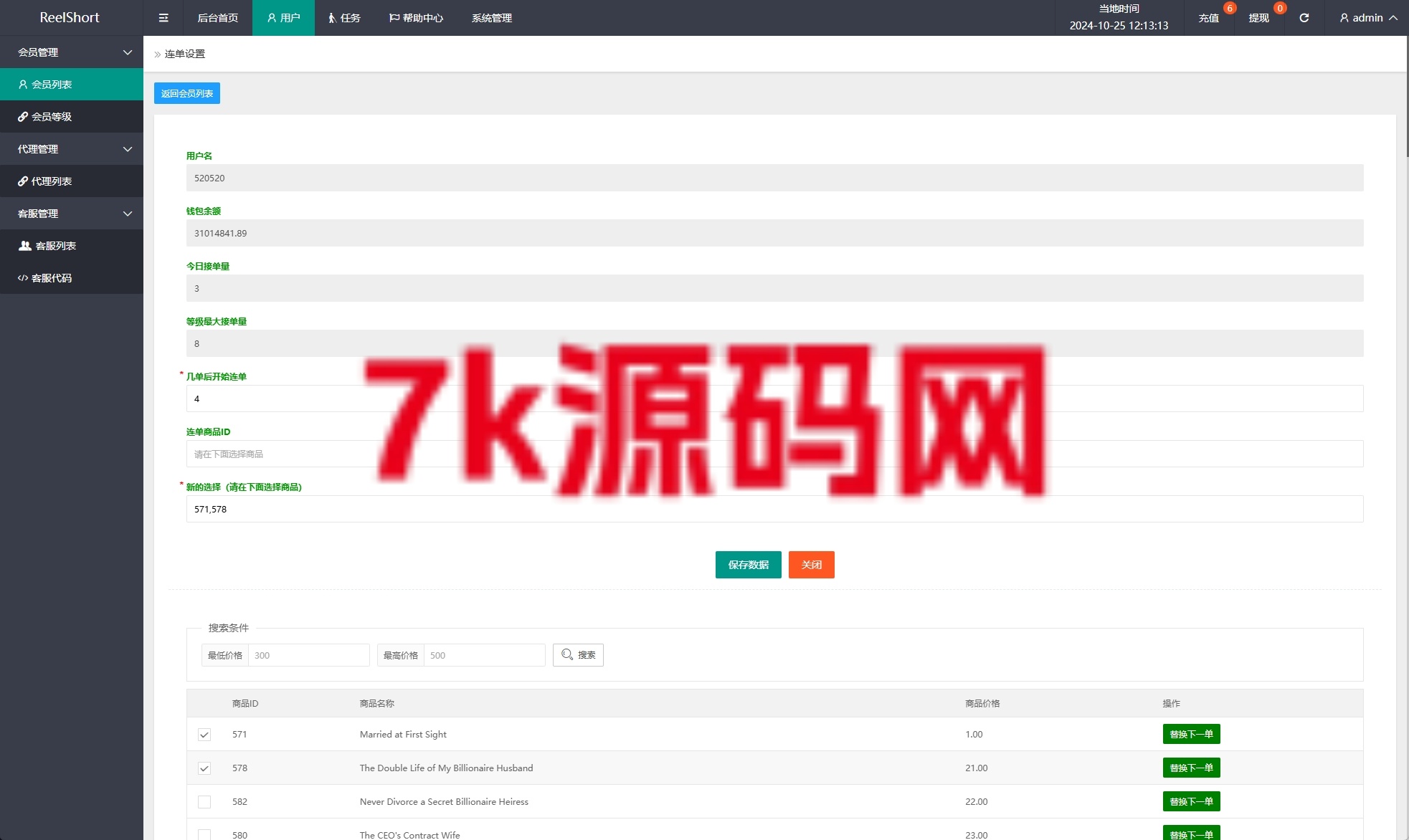Open 客服列表 in the sidebar
Viewport: 1409px width, 840px height.
72,246
